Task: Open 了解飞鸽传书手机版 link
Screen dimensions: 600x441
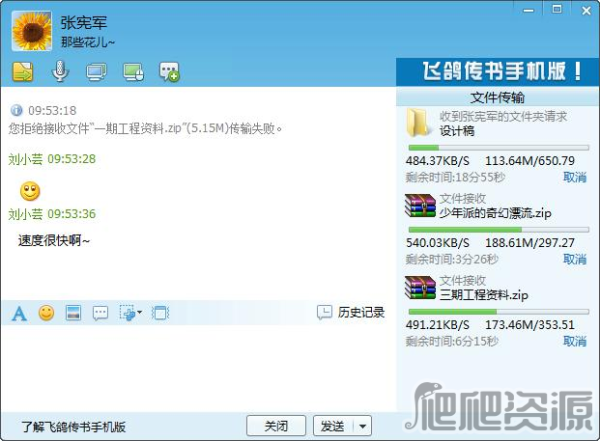Action: click(73, 426)
